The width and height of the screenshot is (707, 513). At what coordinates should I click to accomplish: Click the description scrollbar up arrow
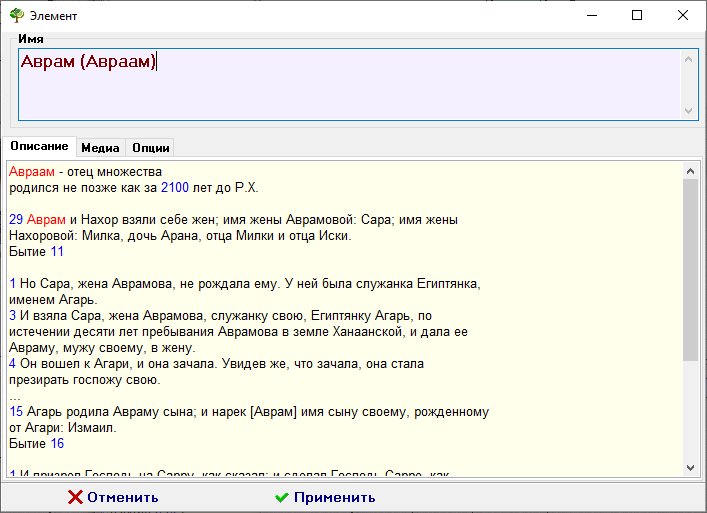coord(690,170)
